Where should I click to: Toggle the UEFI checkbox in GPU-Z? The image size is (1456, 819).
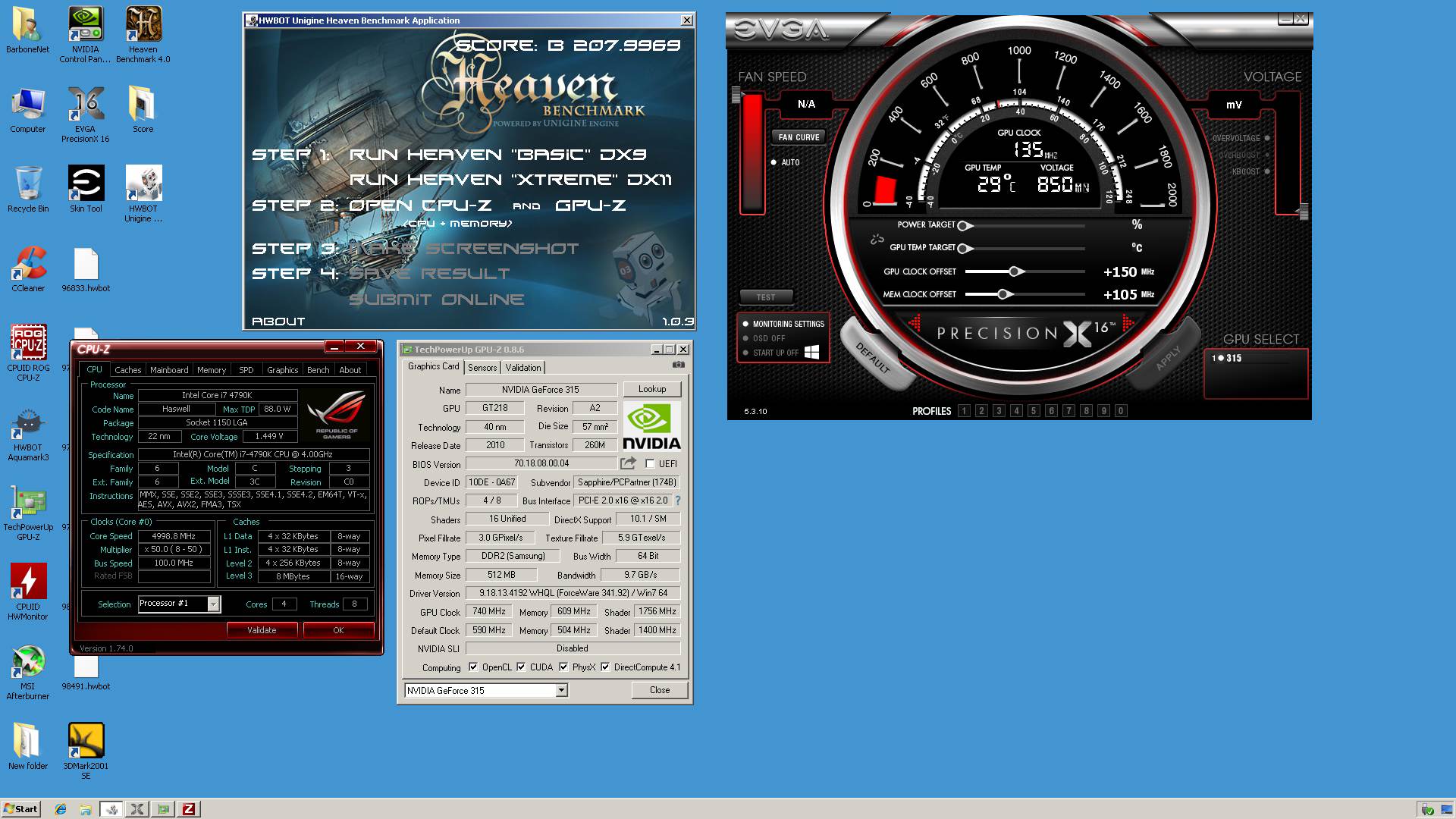click(x=650, y=463)
